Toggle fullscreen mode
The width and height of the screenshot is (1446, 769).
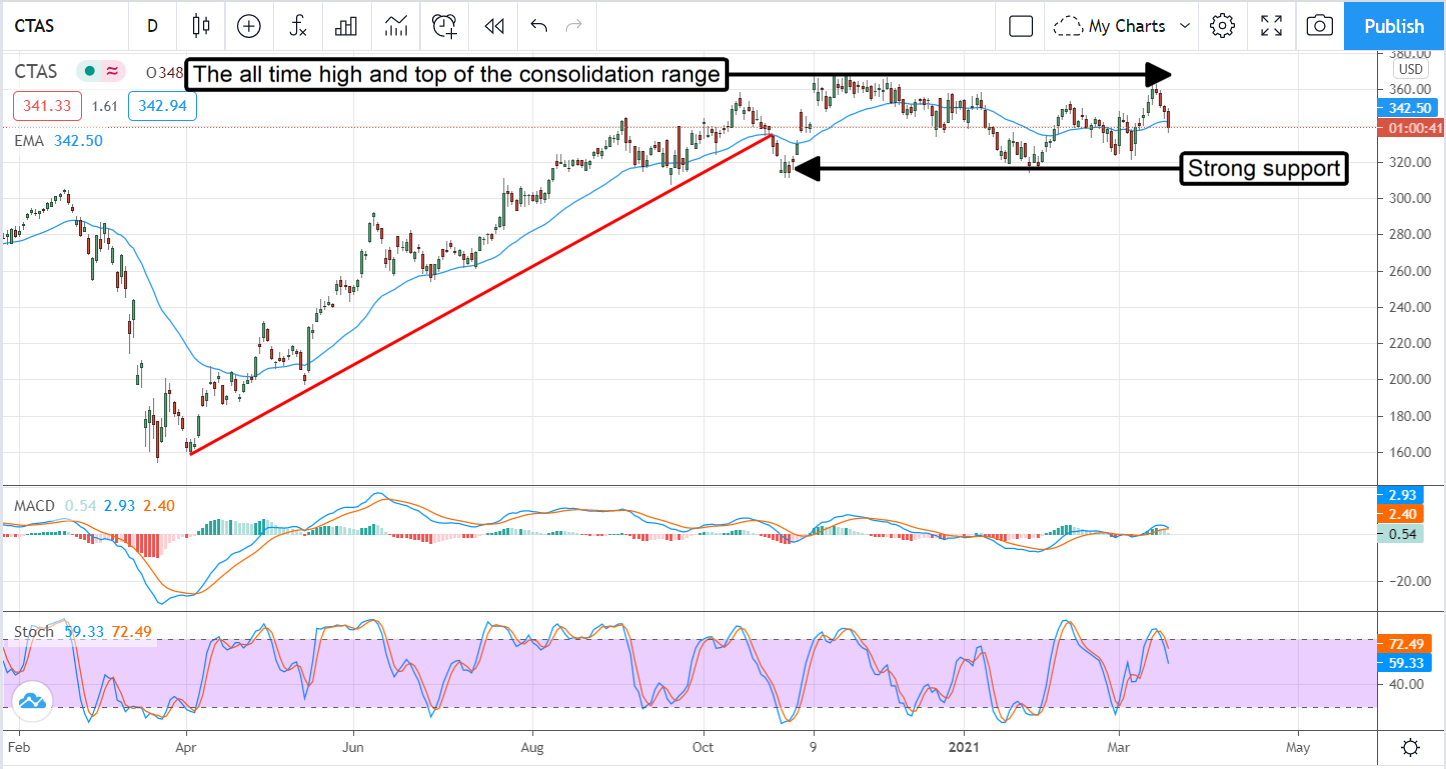point(1271,26)
